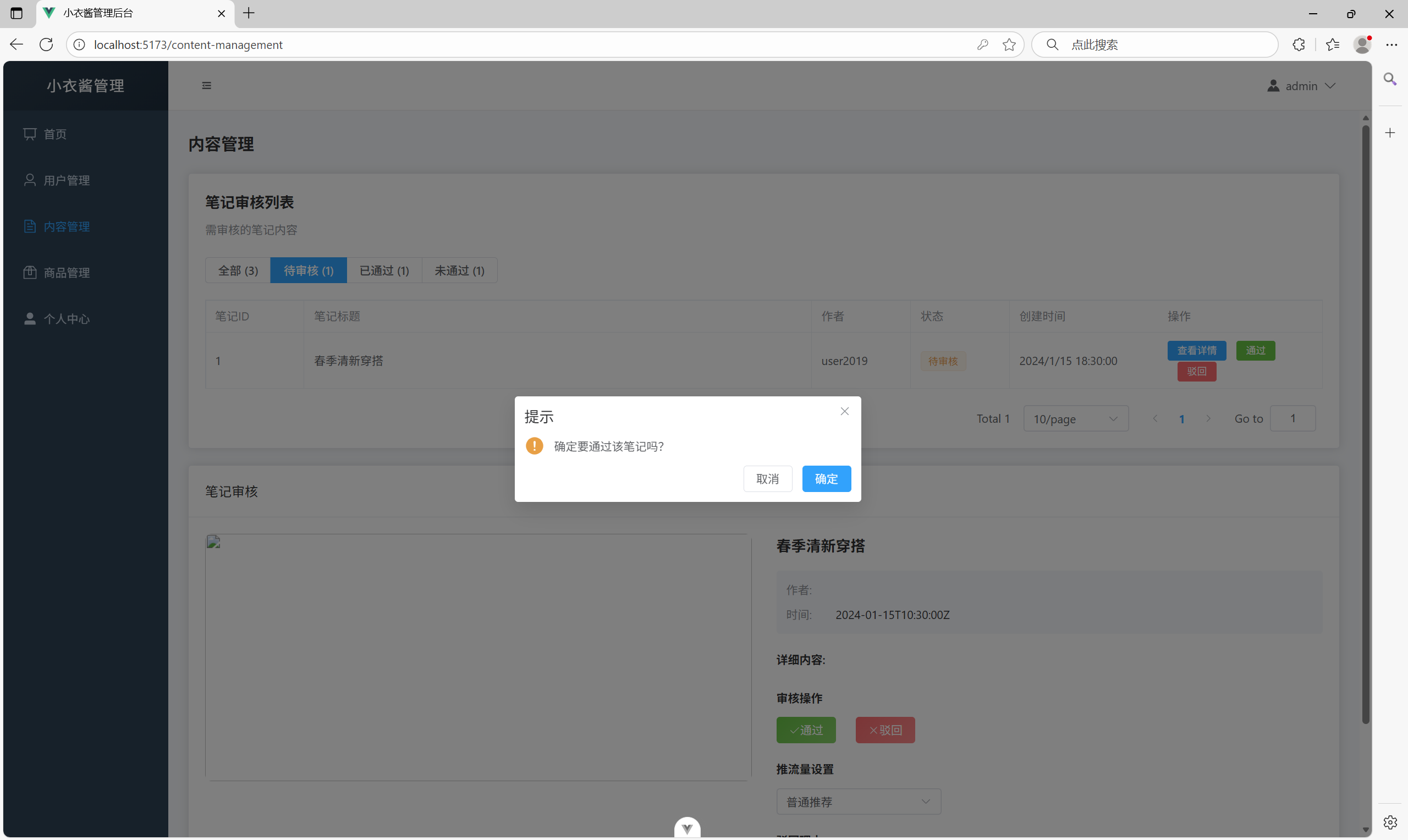Viewport: 1408px width, 840px height.
Task: Open the 10/page page size dropdown
Action: click(x=1075, y=419)
